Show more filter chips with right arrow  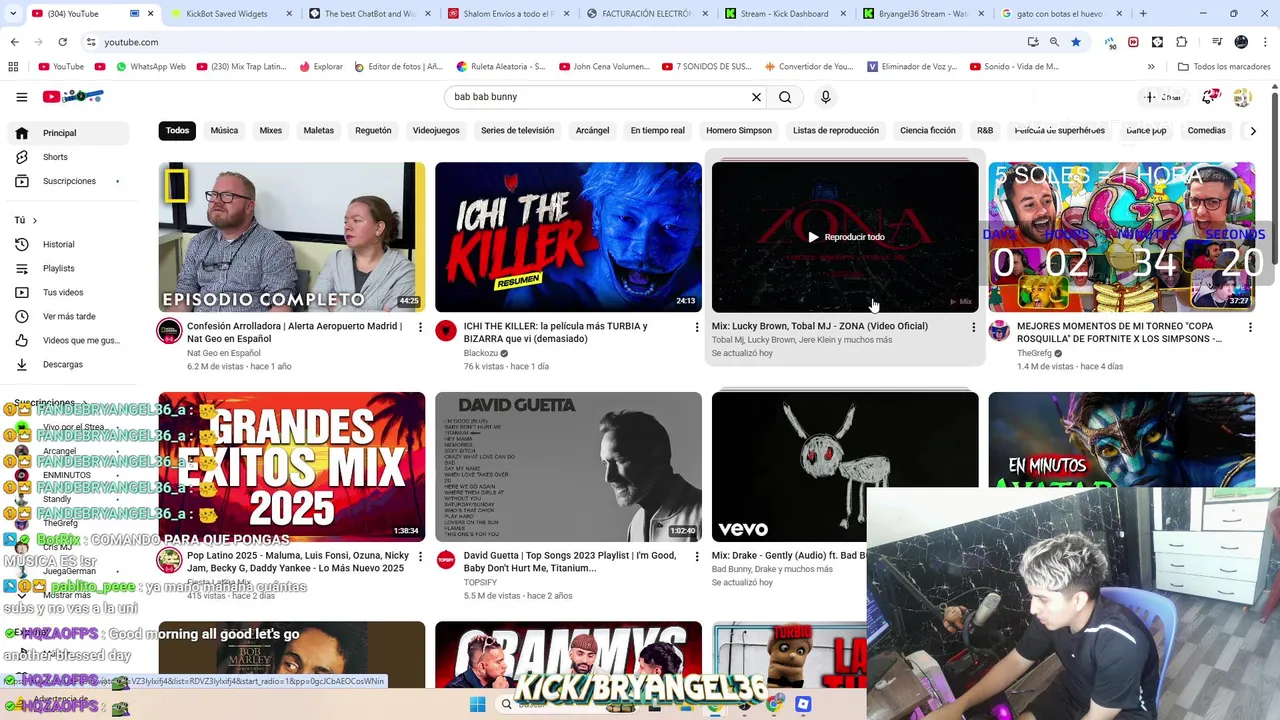point(1253,131)
